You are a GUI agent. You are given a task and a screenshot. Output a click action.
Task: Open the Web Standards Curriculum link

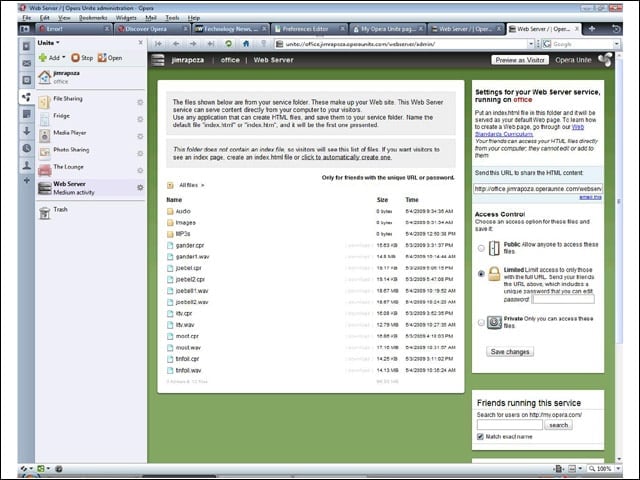504,134
